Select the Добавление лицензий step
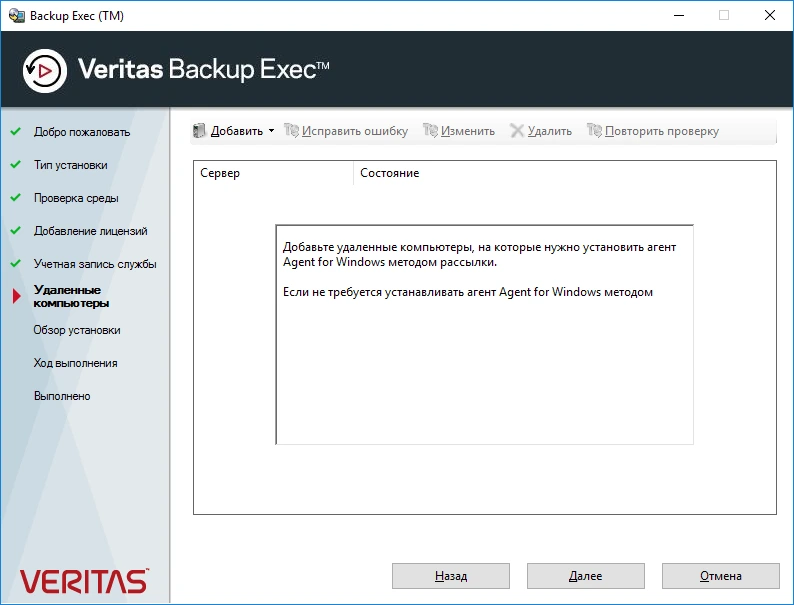The height and width of the screenshot is (605, 794). pyautogui.click(x=91, y=231)
